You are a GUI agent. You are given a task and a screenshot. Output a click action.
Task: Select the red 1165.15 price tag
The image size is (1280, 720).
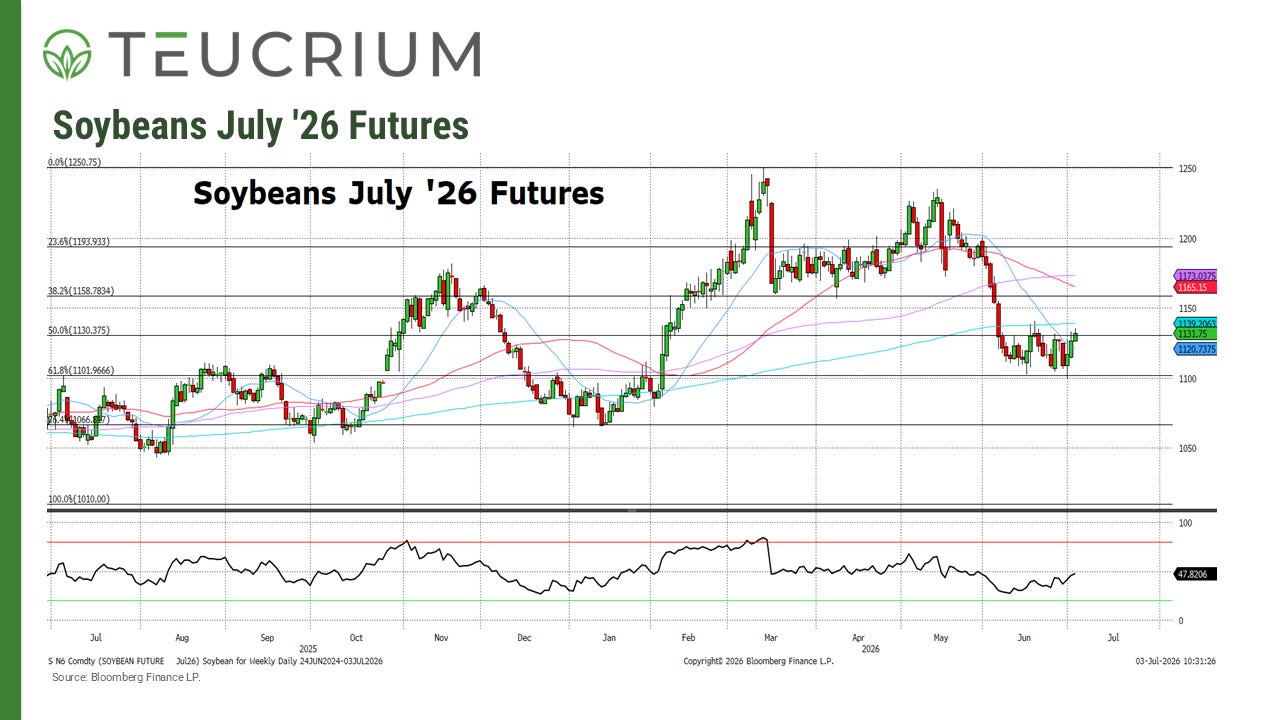tap(1194, 287)
